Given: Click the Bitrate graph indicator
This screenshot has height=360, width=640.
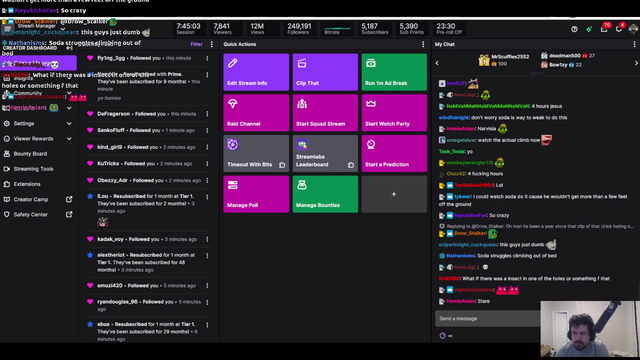Looking at the screenshot, I should pyautogui.click(x=337, y=30).
